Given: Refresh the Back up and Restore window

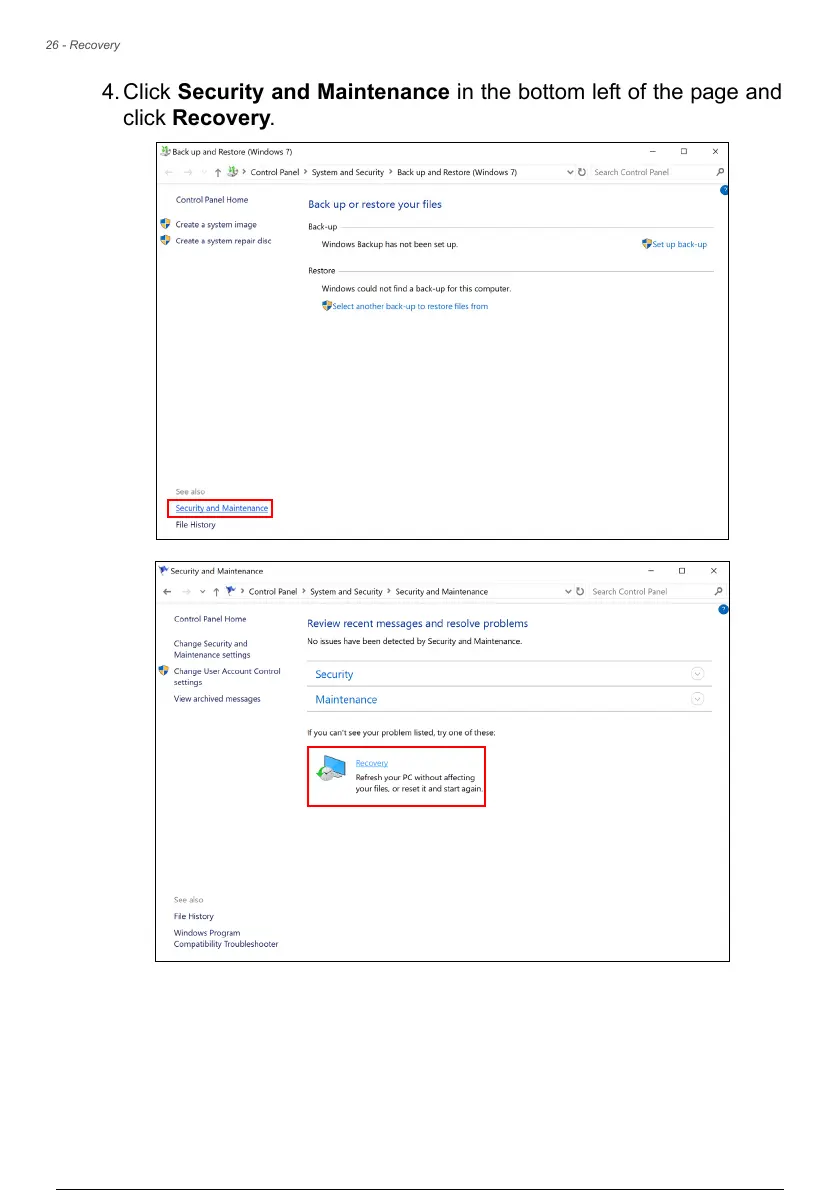Looking at the screenshot, I should pyautogui.click(x=582, y=172).
